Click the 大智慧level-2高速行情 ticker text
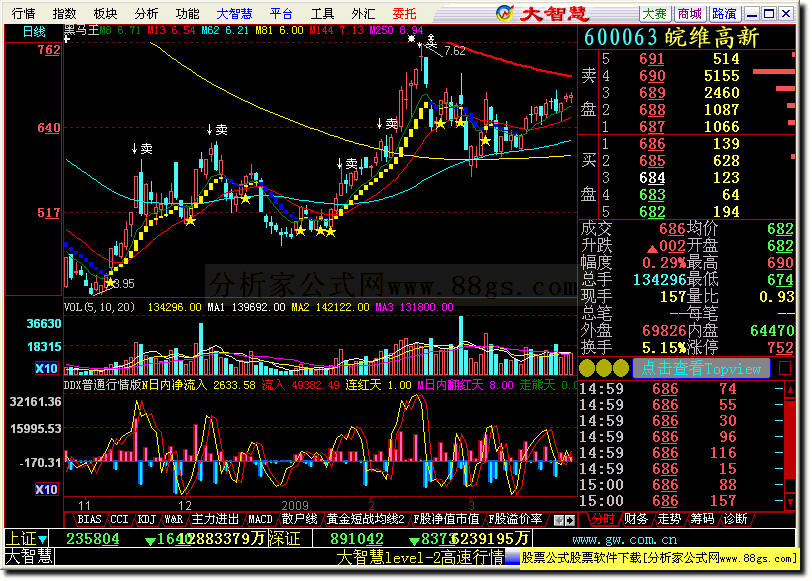The width and height of the screenshot is (812, 581). [x=420, y=557]
